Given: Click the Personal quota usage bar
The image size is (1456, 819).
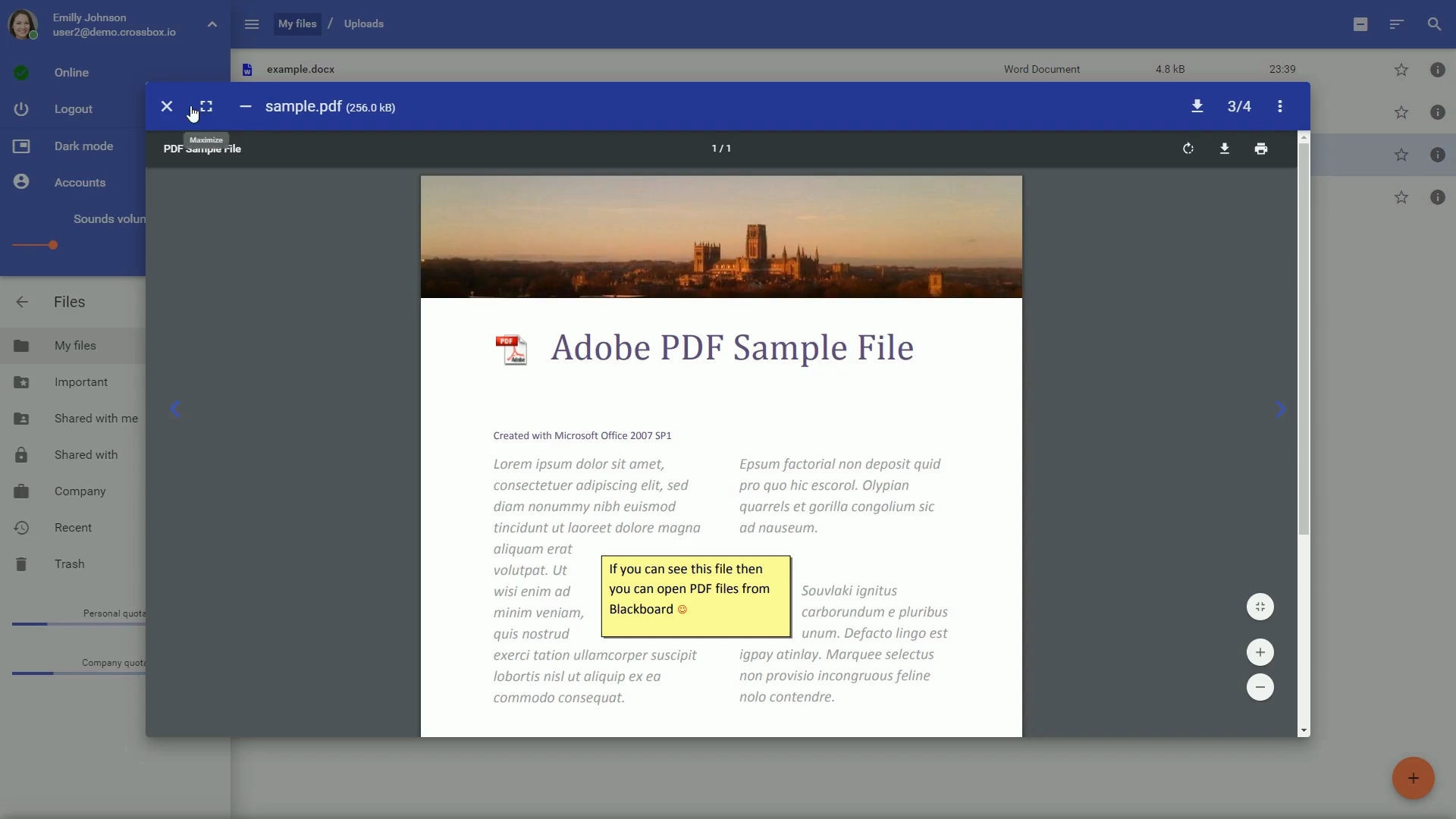Looking at the screenshot, I should pos(79,624).
